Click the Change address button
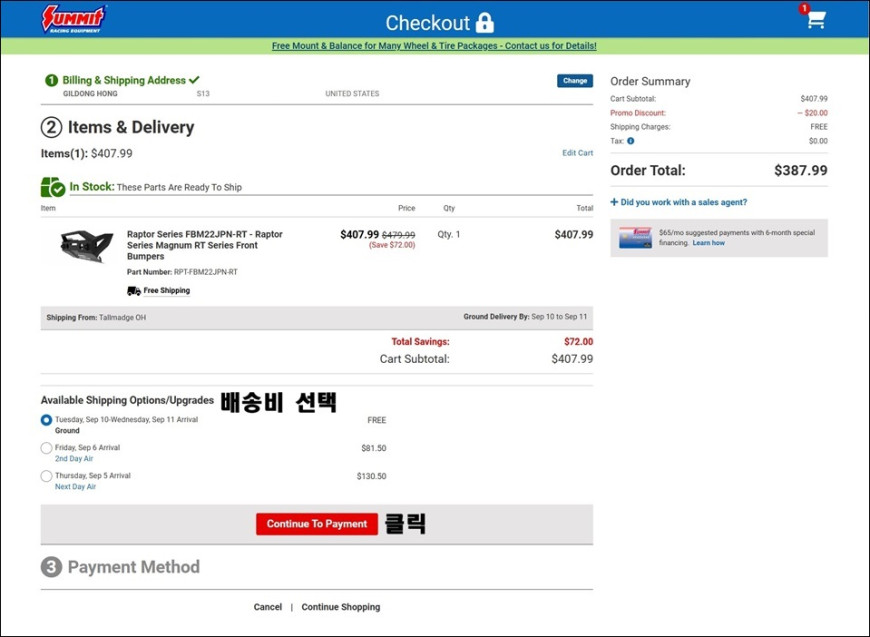This screenshot has width=870, height=637. pyautogui.click(x=575, y=80)
